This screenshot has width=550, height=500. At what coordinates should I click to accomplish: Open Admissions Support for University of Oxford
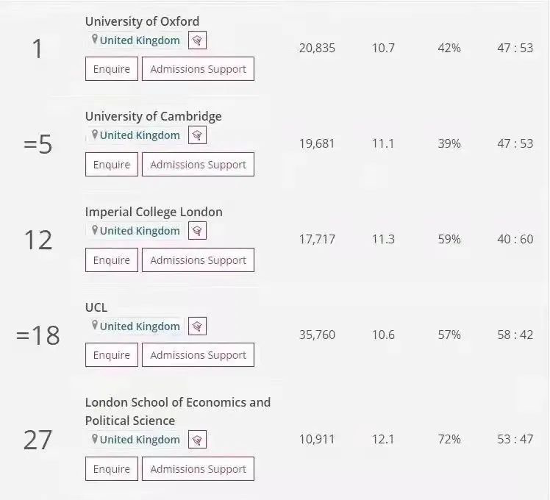click(x=198, y=69)
